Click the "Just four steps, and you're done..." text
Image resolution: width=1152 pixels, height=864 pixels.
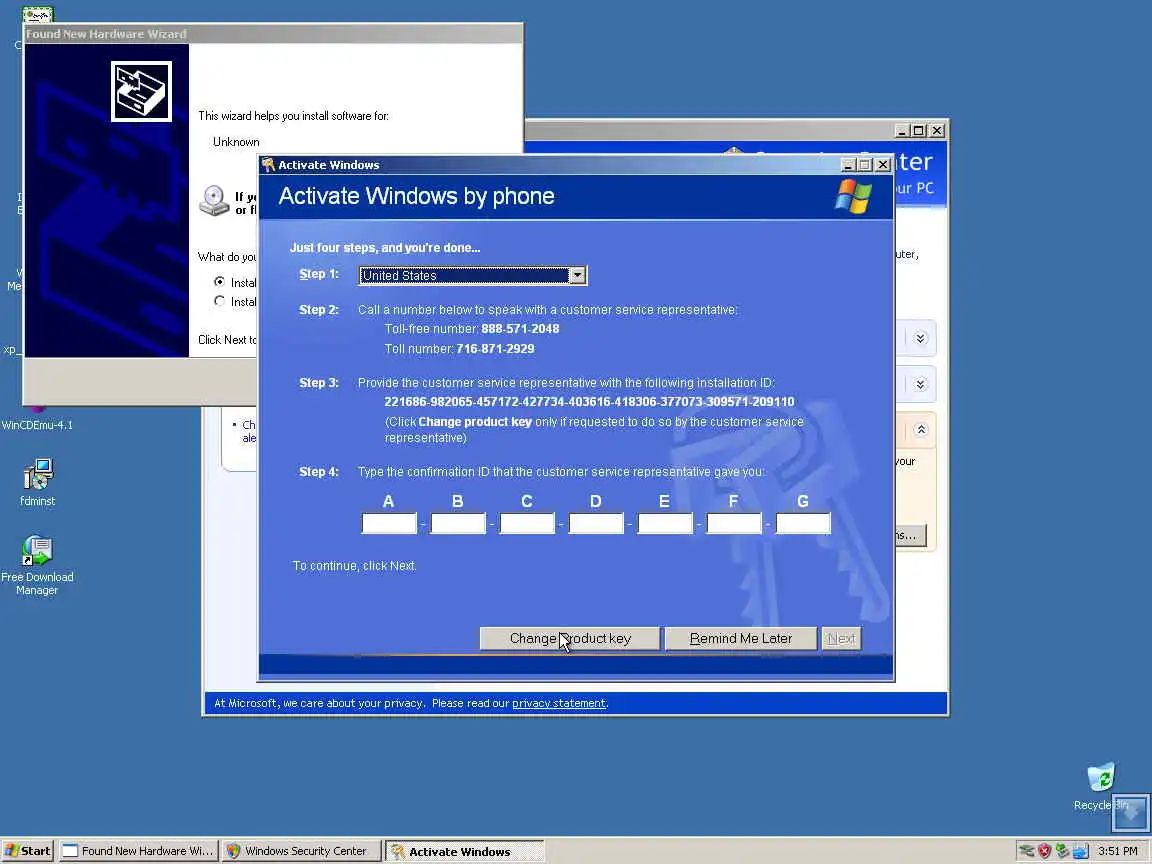(x=385, y=248)
